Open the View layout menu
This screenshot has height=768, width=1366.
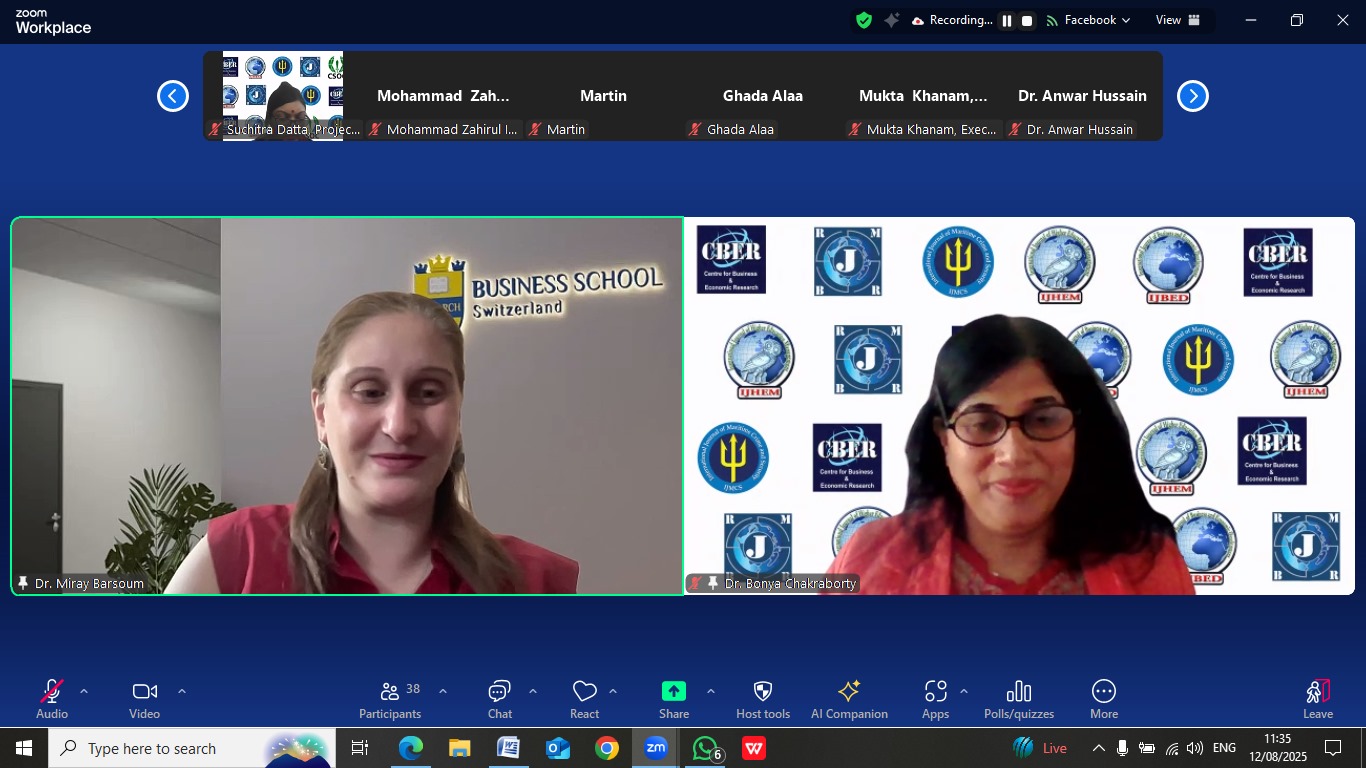(x=1178, y=20)
